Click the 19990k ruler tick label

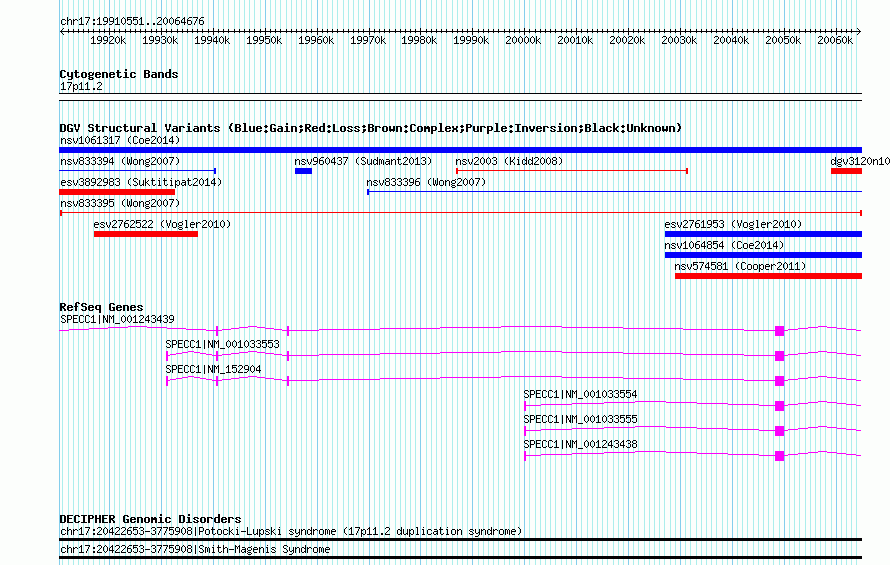[471, 40]
